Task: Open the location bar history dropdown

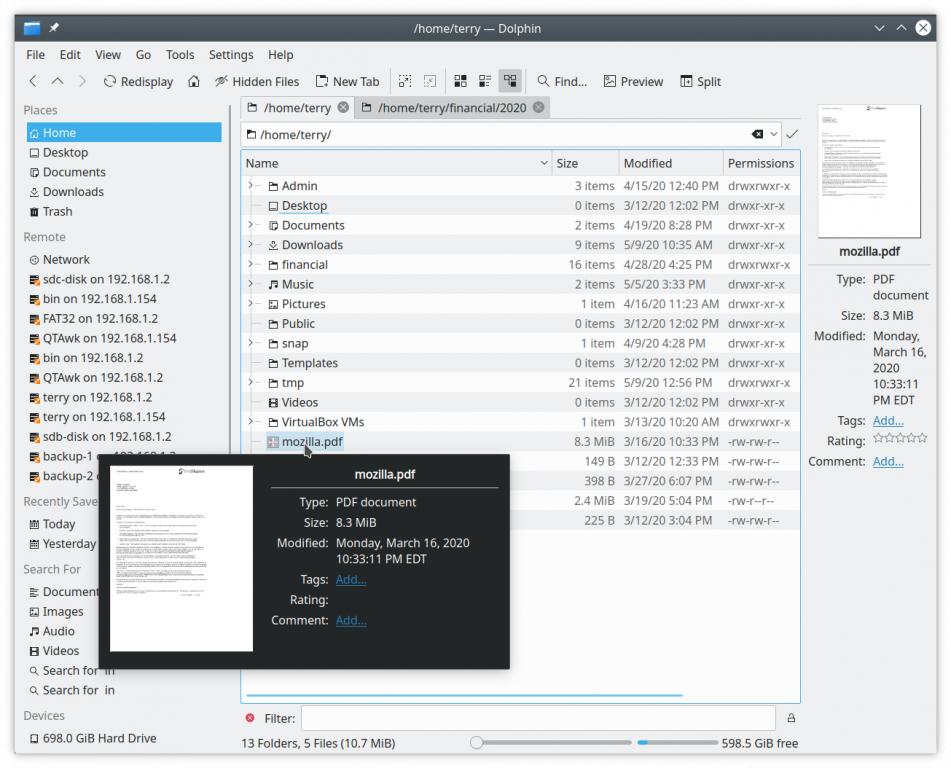Action: [774, 134]
